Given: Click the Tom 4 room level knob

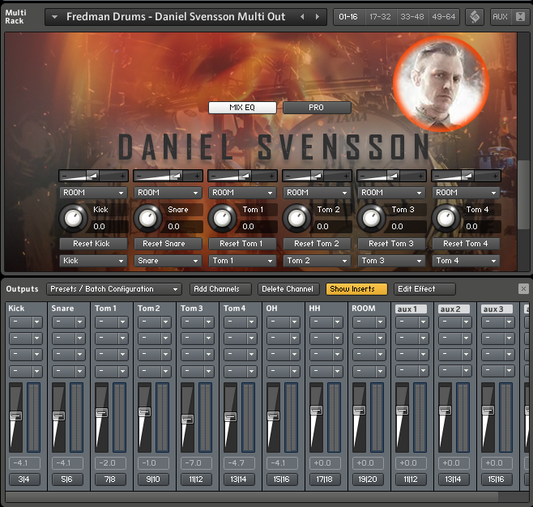Looking at the screenshot, I should 446,218.
